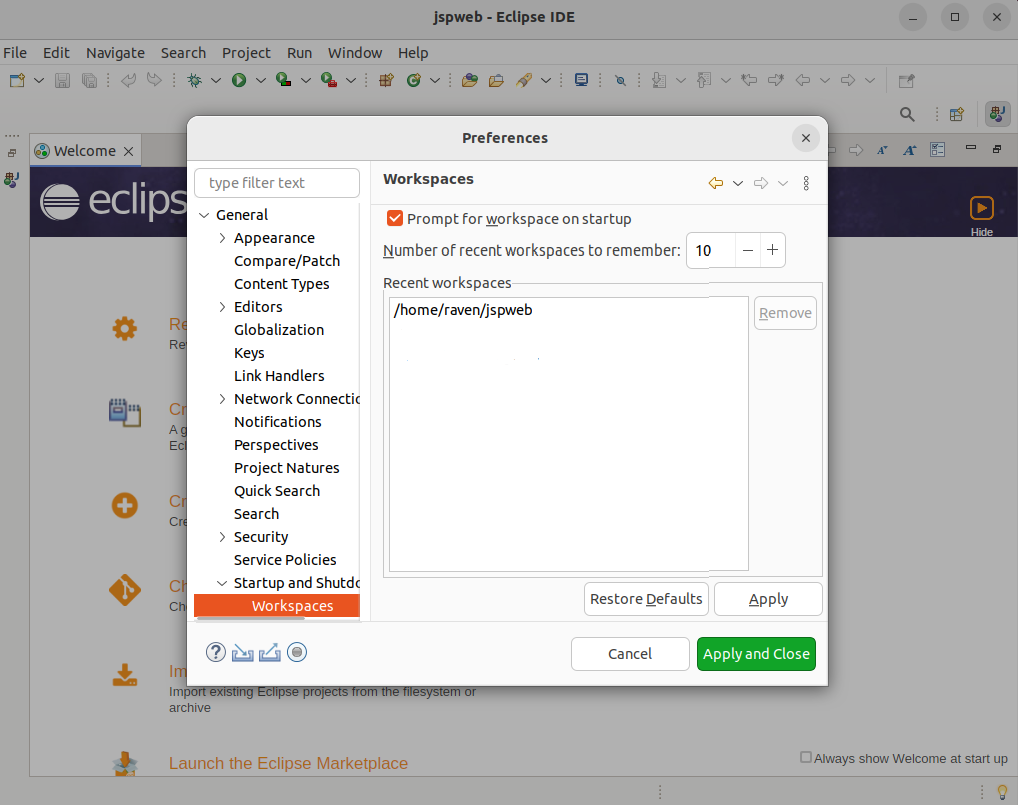The width and height of the screenshot is (1018, 805).
Task: Click the Remove workspace button
Action: point(785,313)
